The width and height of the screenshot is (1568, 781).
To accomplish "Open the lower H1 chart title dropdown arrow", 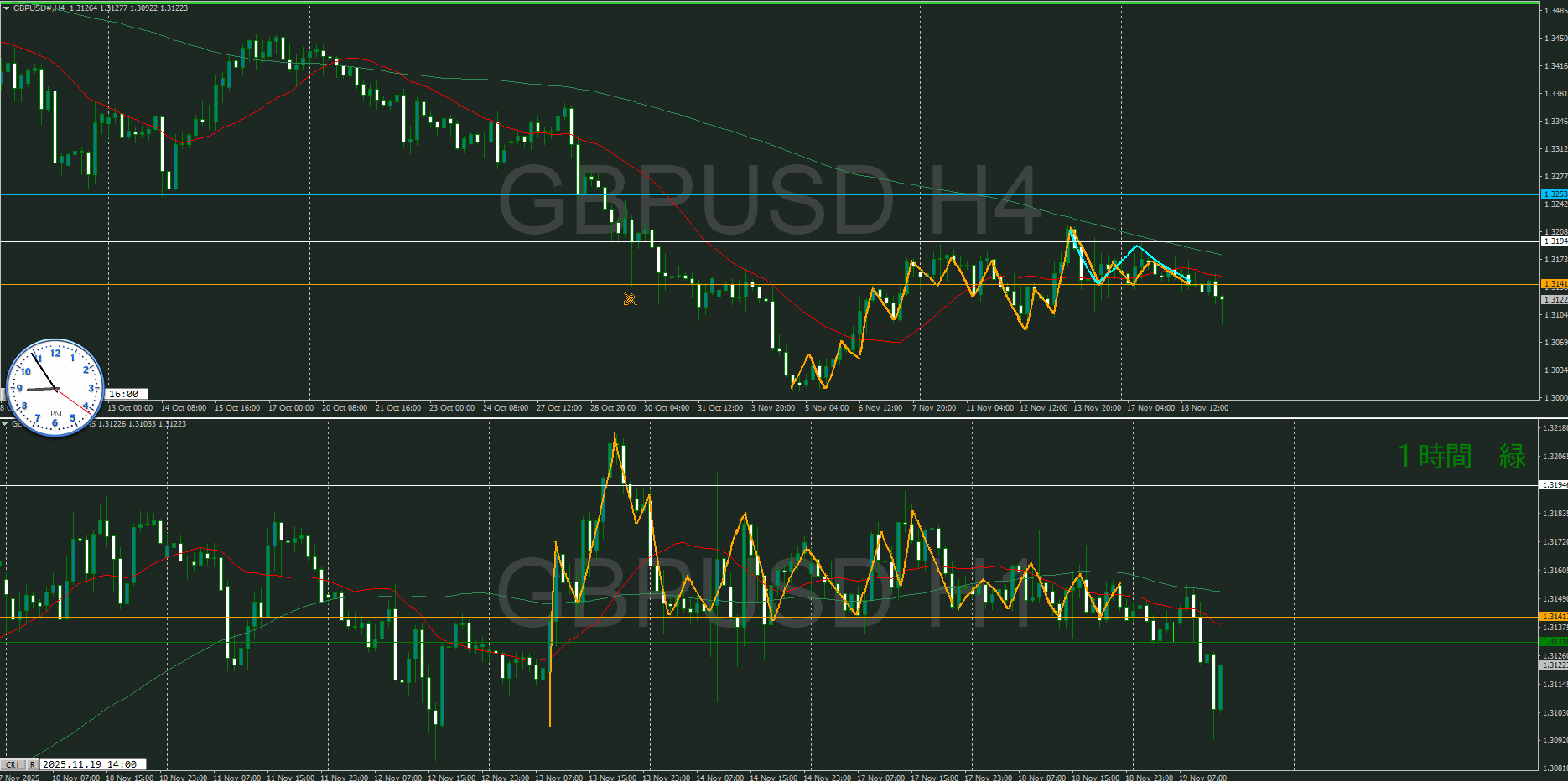I will 5,424.
